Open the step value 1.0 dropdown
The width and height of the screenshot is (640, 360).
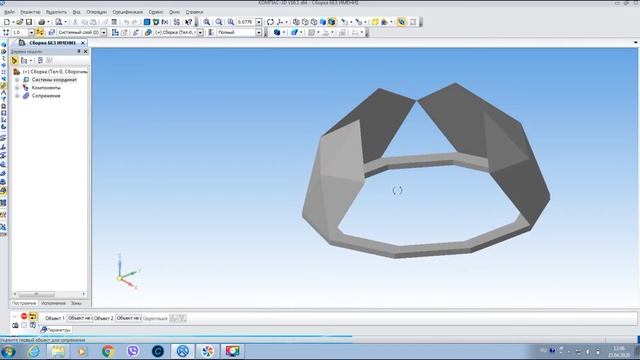tap(31, 33)
